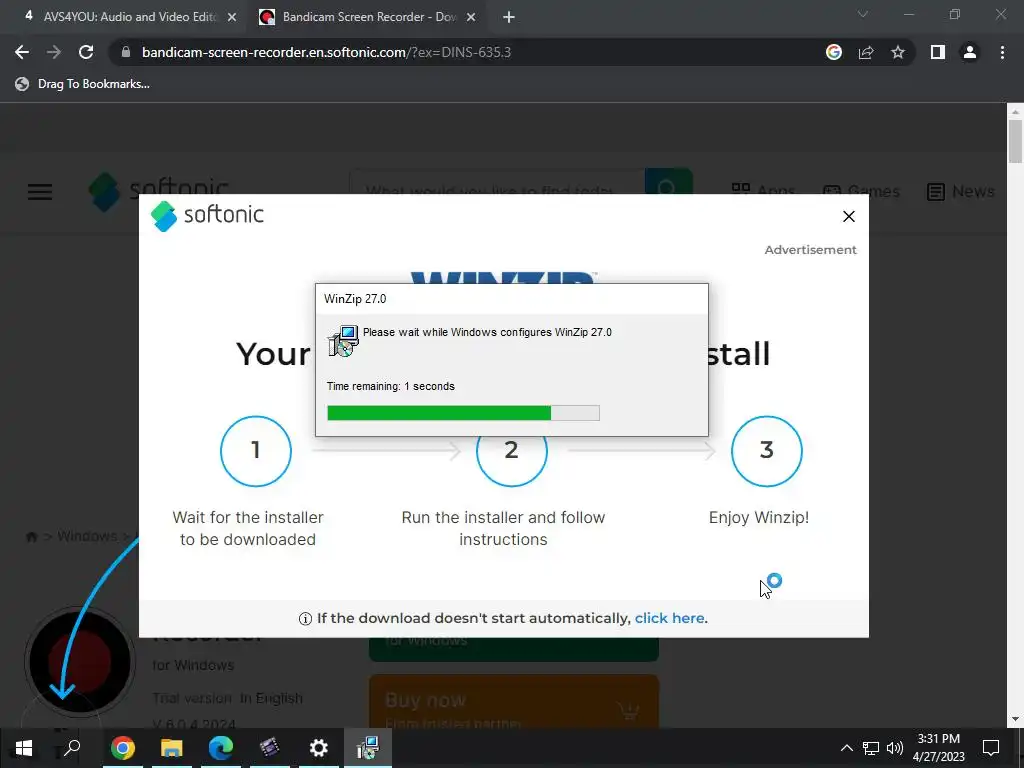Close the AVS4YOU tab
This screenshot has width=1024, height=768.
click(232, 18)
